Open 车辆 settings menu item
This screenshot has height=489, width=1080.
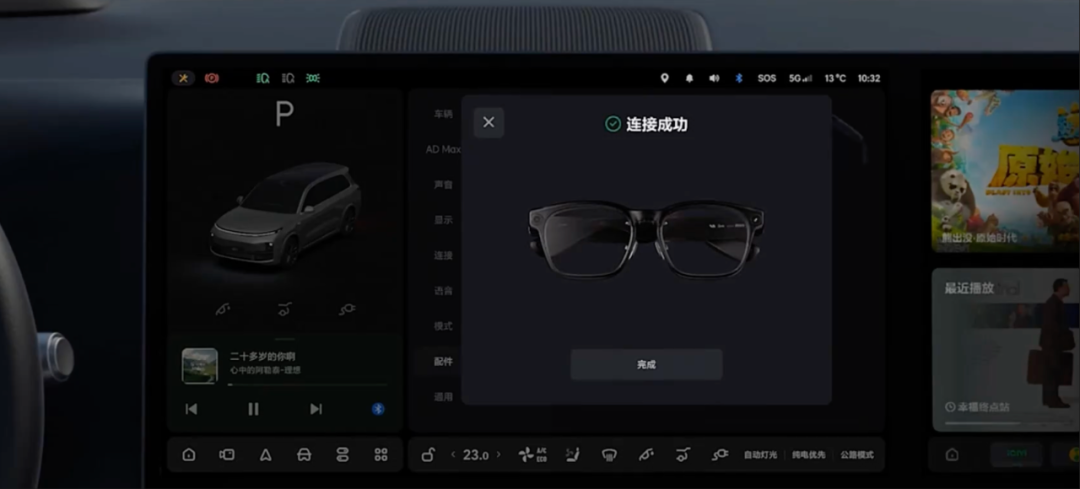click(443, 114)
